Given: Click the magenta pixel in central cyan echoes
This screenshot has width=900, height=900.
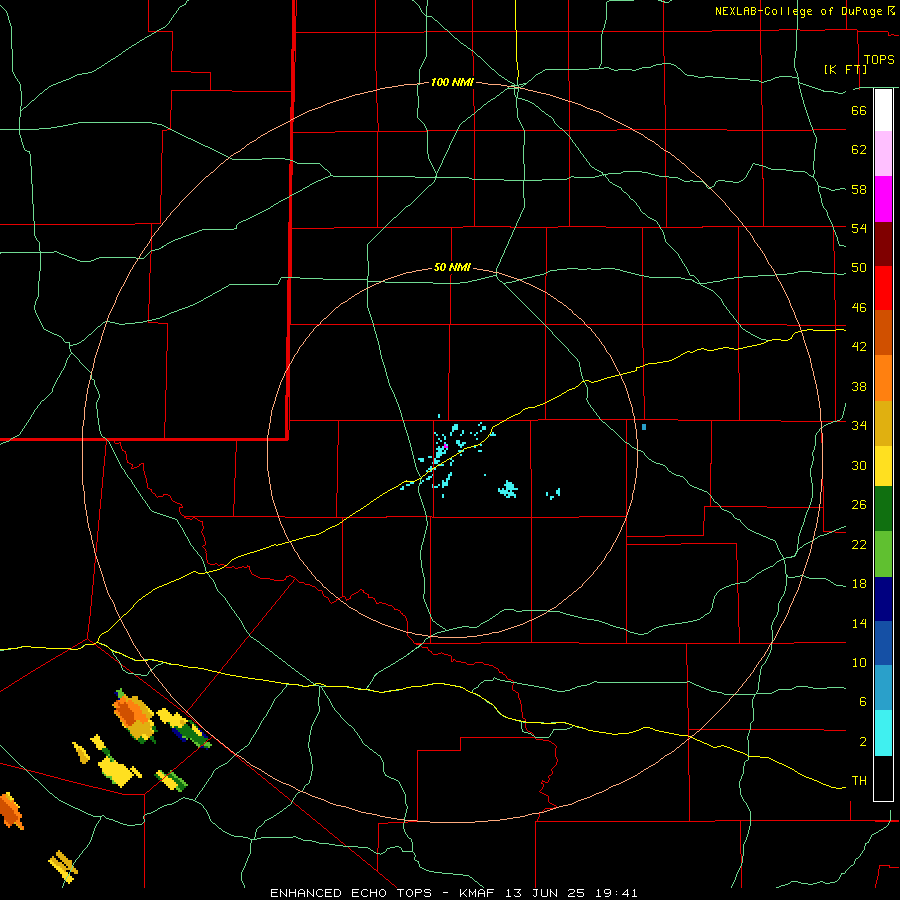Looking at the screenshot, I should pyautogui.click(x=445, y=445).
